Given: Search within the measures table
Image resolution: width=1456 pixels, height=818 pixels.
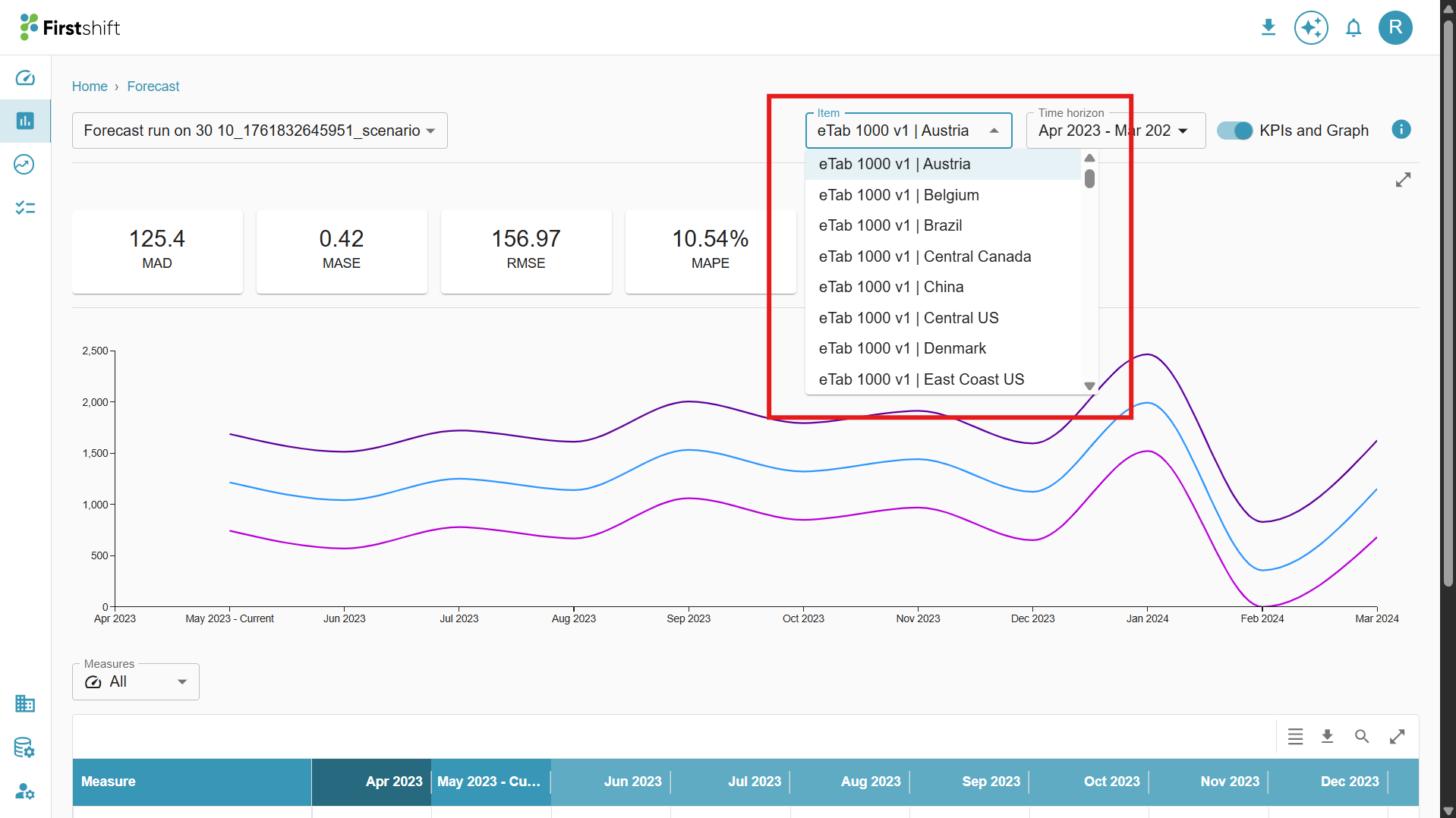Looking at the screenshot, I should coord(1362,736).
